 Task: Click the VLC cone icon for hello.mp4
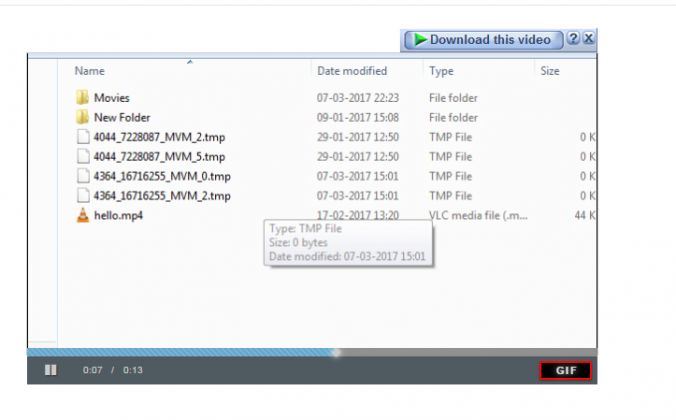pyautogui.click(x=83, y=216)
